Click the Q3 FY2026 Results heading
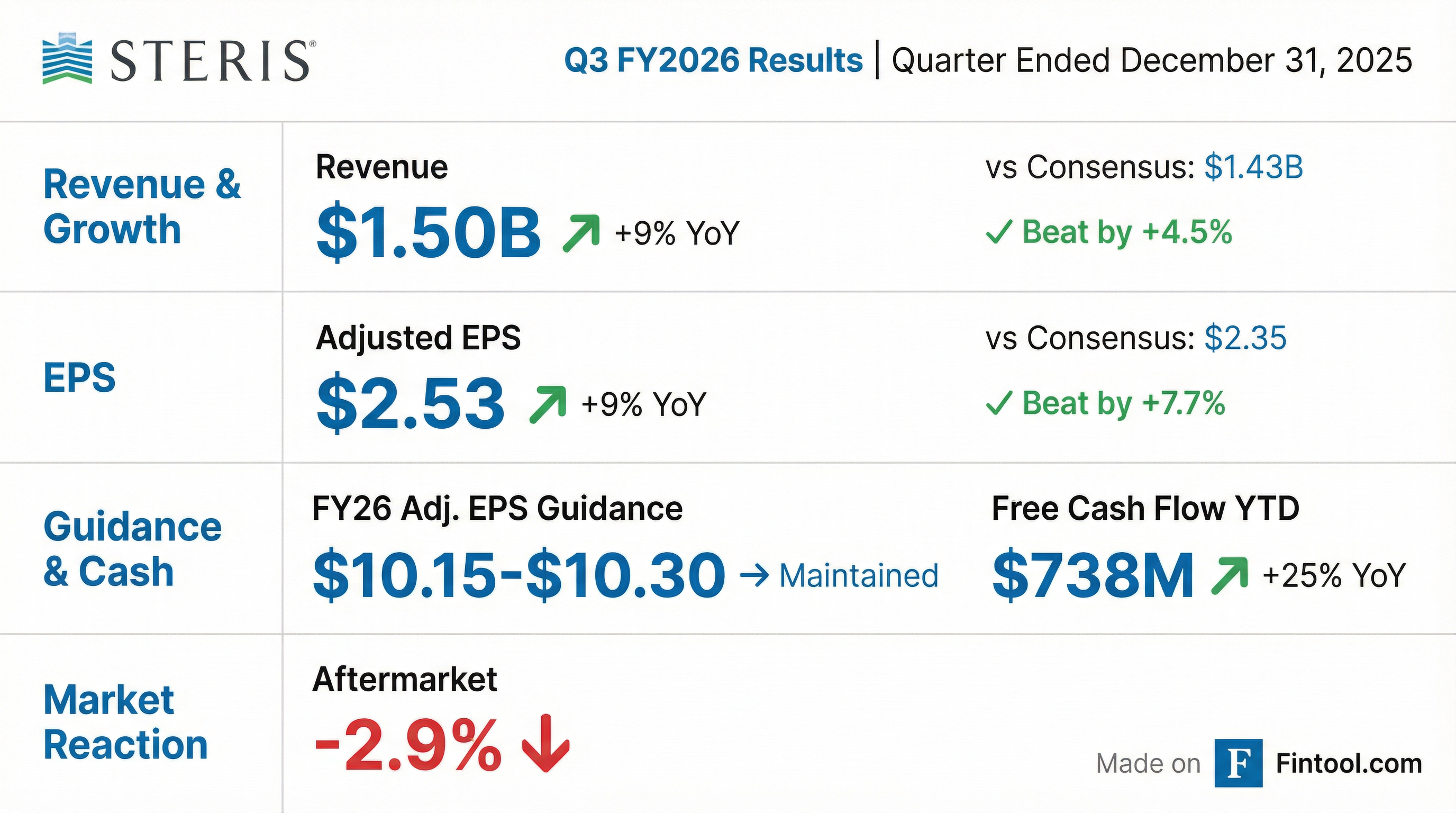Image resolution: width=1456 pixels, height=813 pixels. [x=713, y=60]
